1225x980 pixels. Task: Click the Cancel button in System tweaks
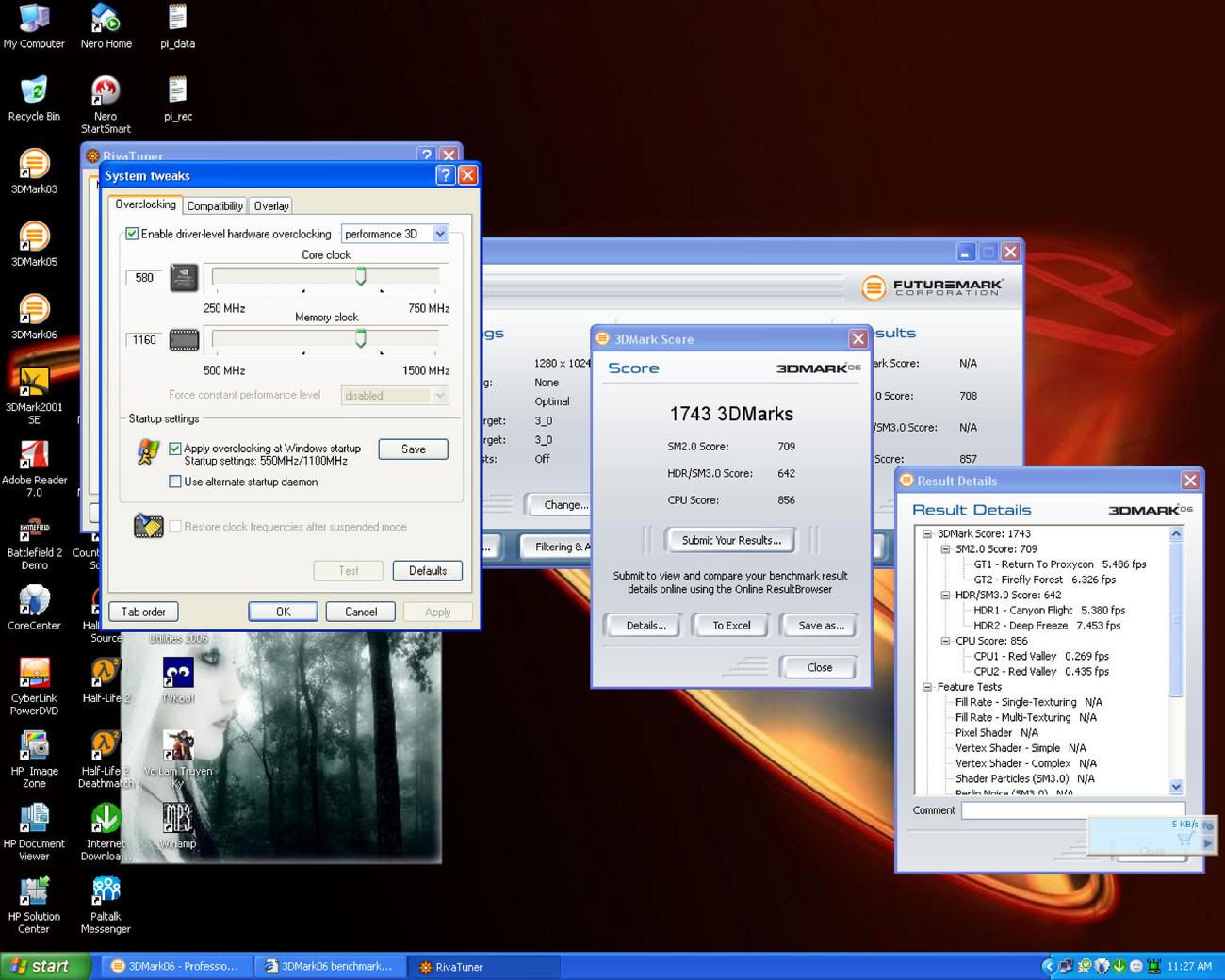(360, 612)
